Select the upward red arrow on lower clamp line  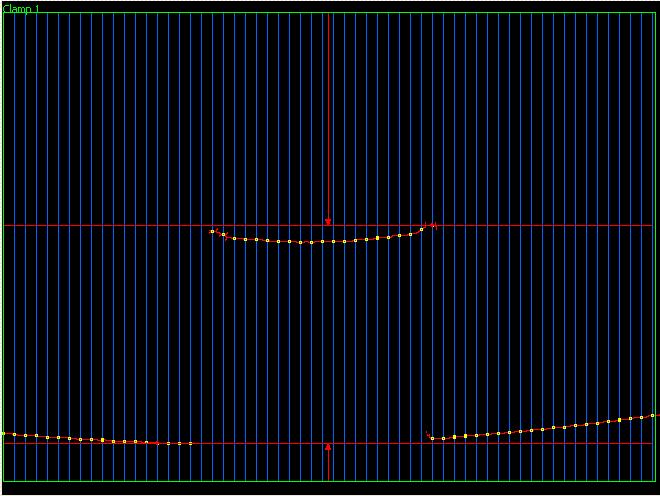click(328, 448)
